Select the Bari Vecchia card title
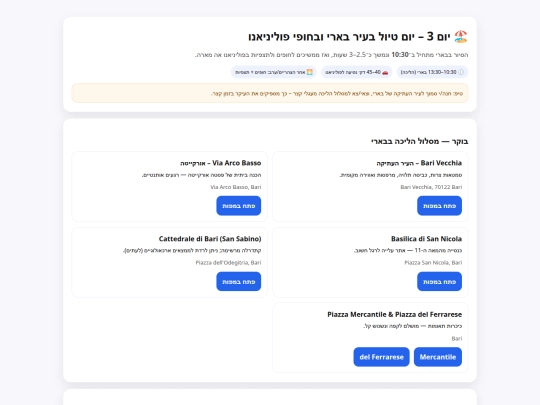540x405 pixels. (x=419, y=163)
